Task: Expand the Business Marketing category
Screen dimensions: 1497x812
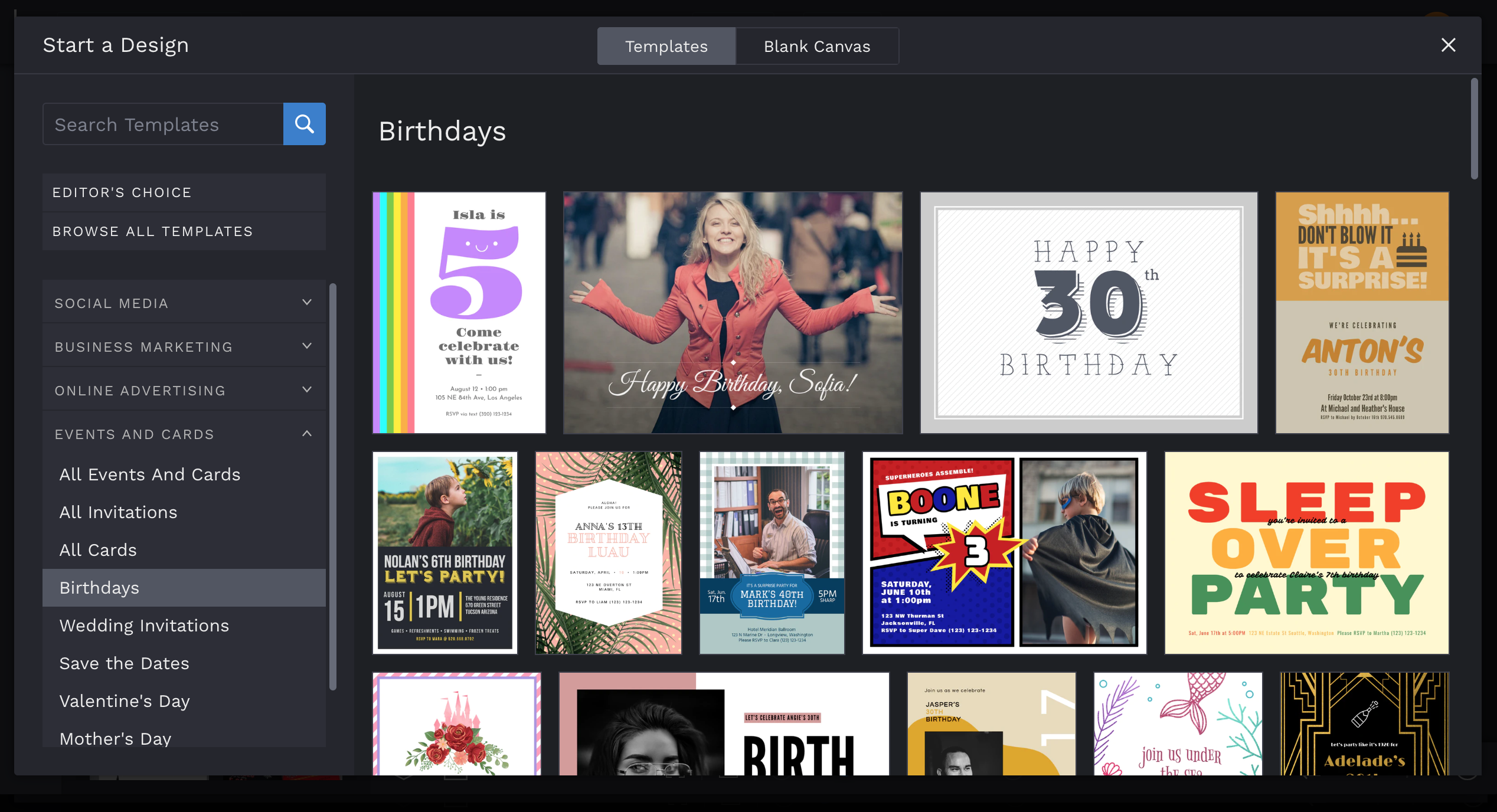Action: 184,346
